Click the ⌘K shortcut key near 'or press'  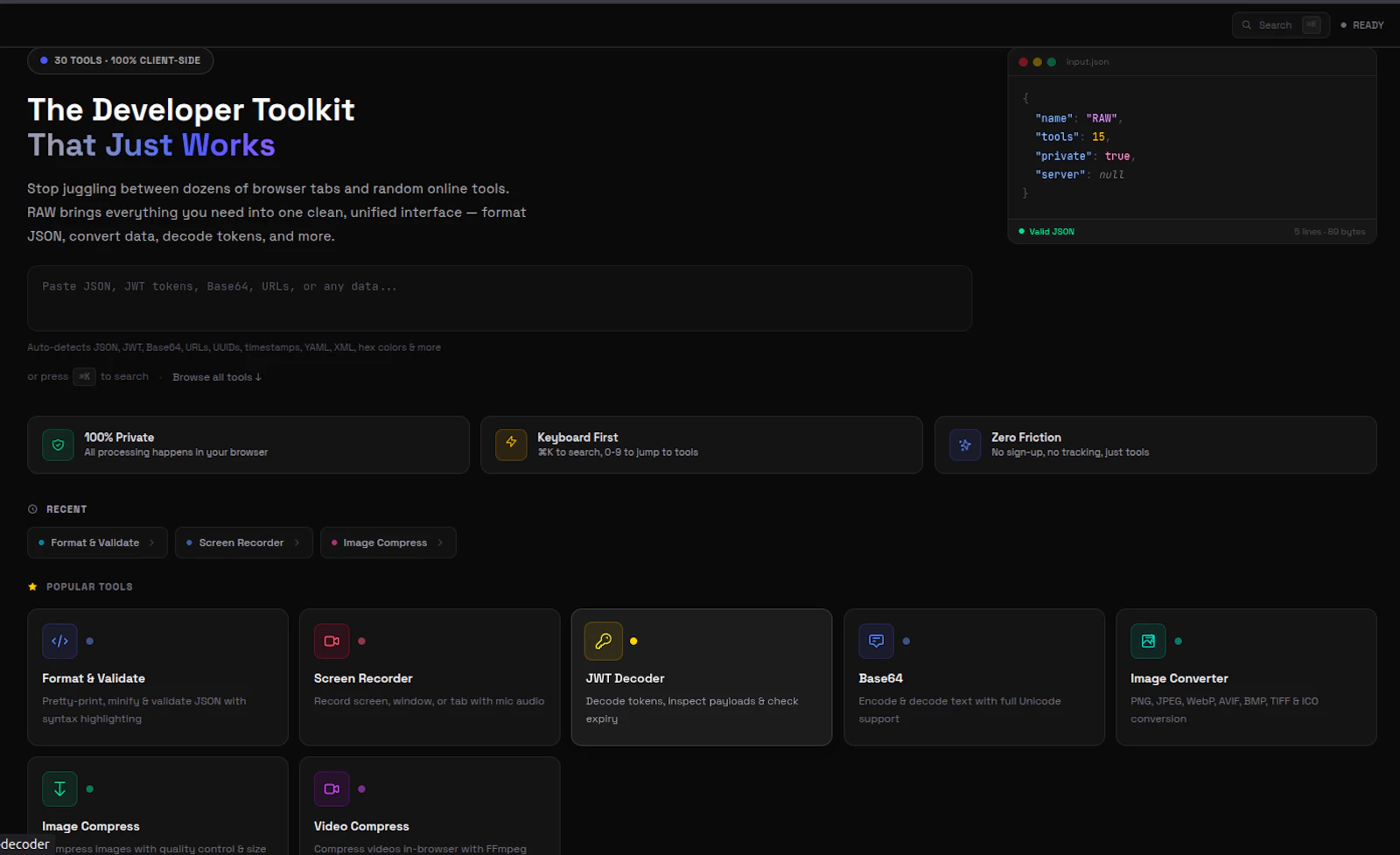84,376
